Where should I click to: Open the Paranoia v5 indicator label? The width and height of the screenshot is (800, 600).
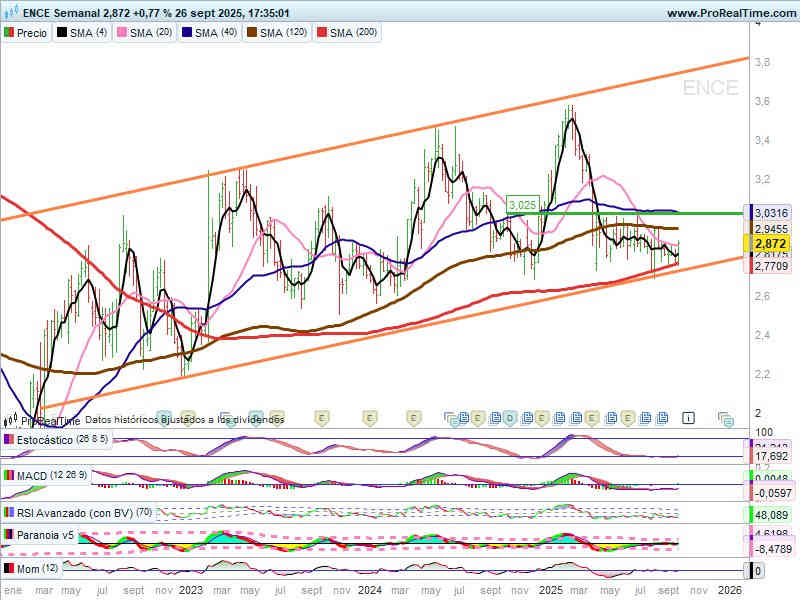(45, 535)
